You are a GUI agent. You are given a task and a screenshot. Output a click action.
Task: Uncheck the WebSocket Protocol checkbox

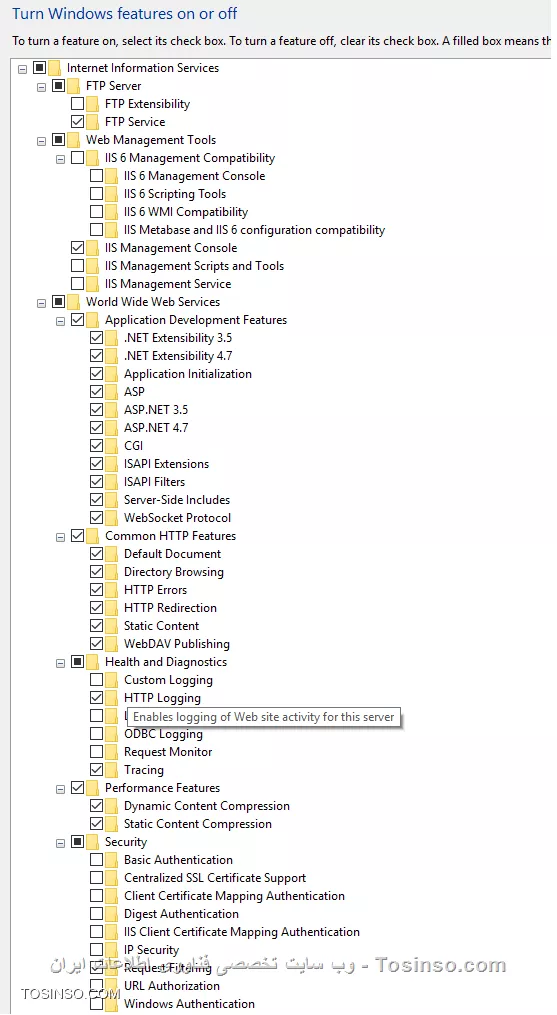[96, 518]
